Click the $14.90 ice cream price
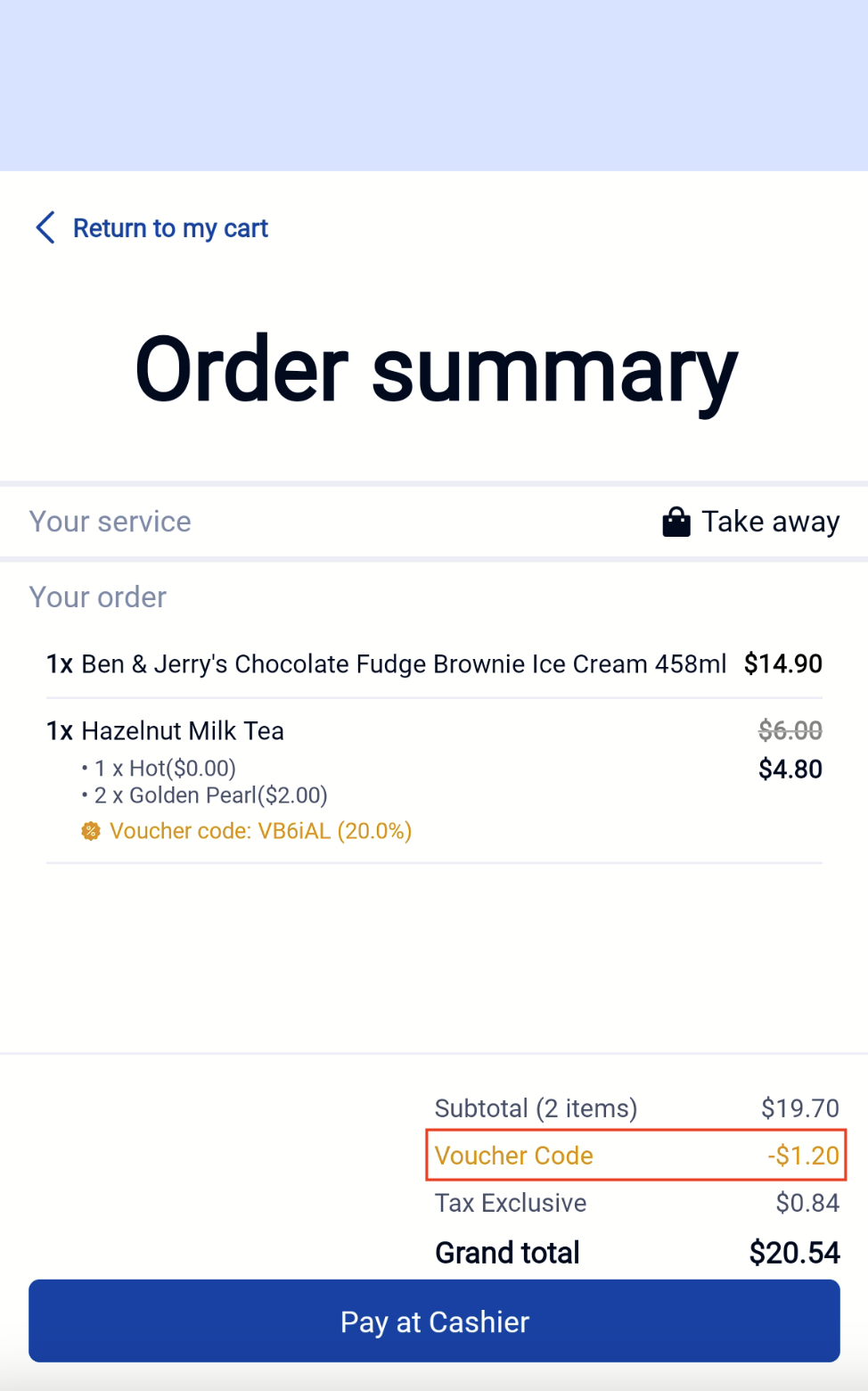Image resolution: width=868 pixels, height=1391 pixels. pyautogui.click(x=782, y=664)
